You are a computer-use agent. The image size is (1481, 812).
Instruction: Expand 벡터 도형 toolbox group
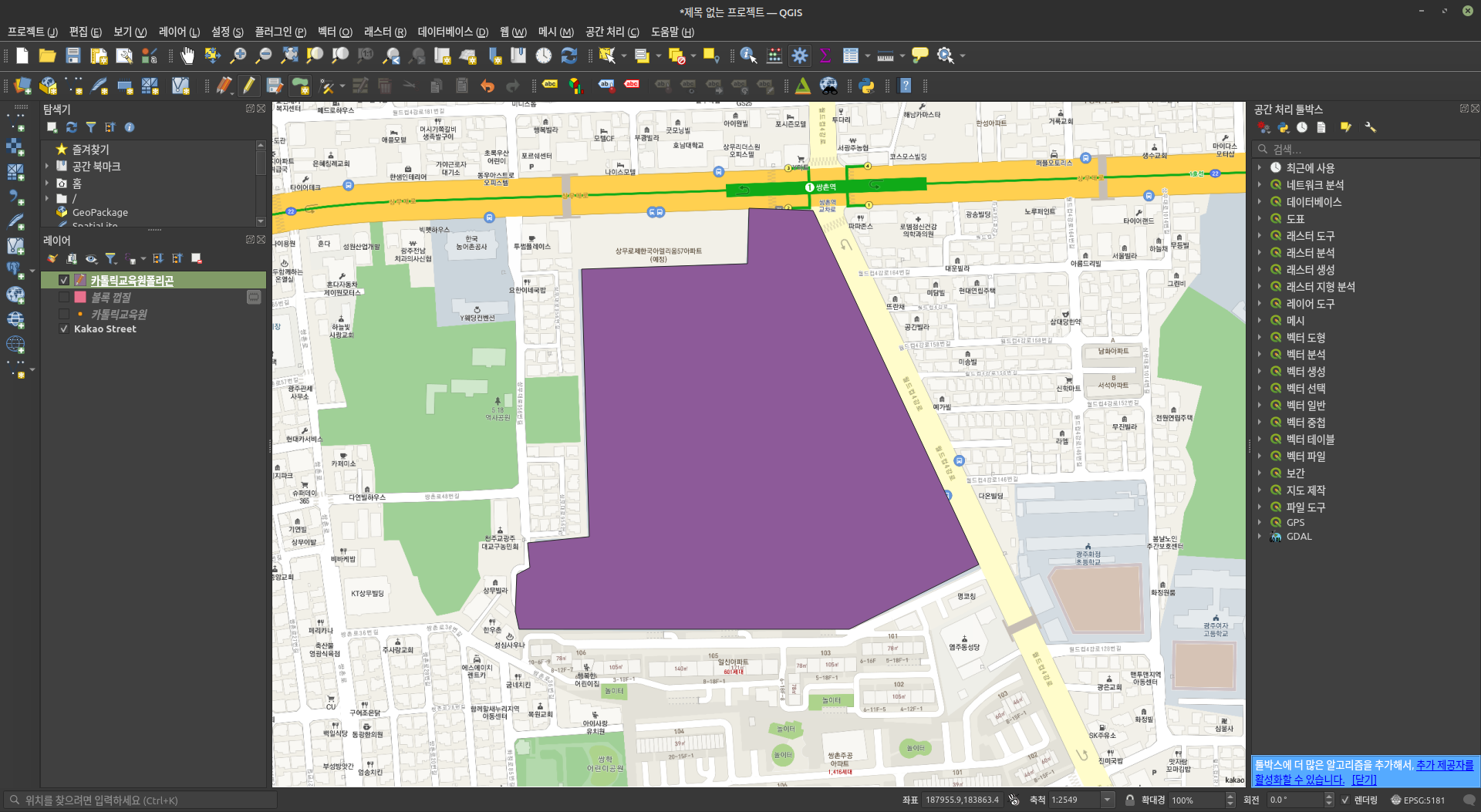tap(1260, 337)
